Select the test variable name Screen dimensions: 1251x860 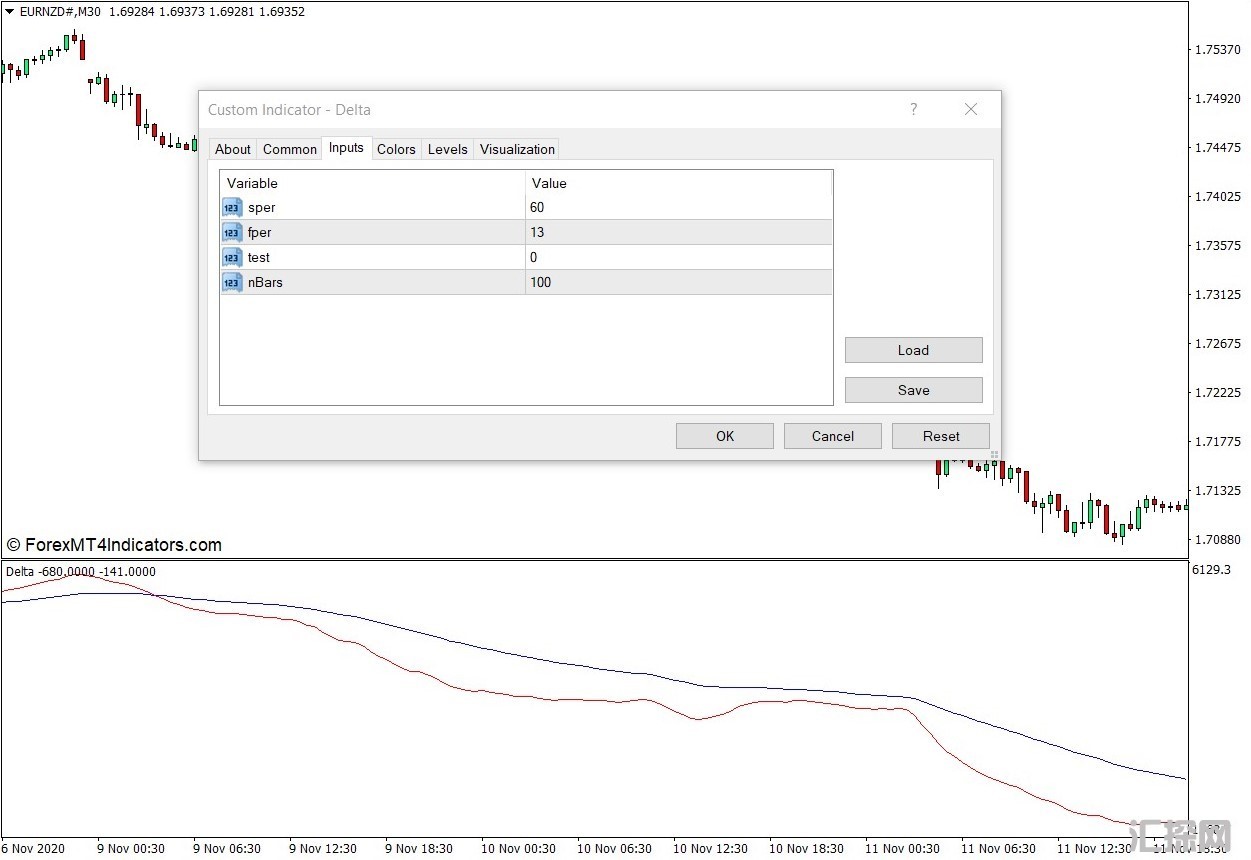pyautogui.click(x=259, y=258)
